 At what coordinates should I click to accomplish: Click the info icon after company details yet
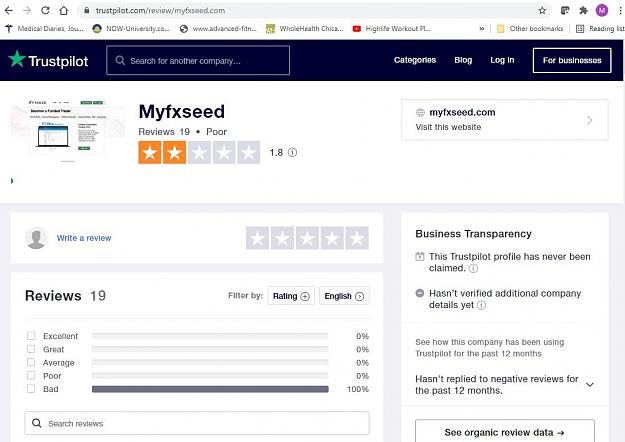(x=482, y=305)
